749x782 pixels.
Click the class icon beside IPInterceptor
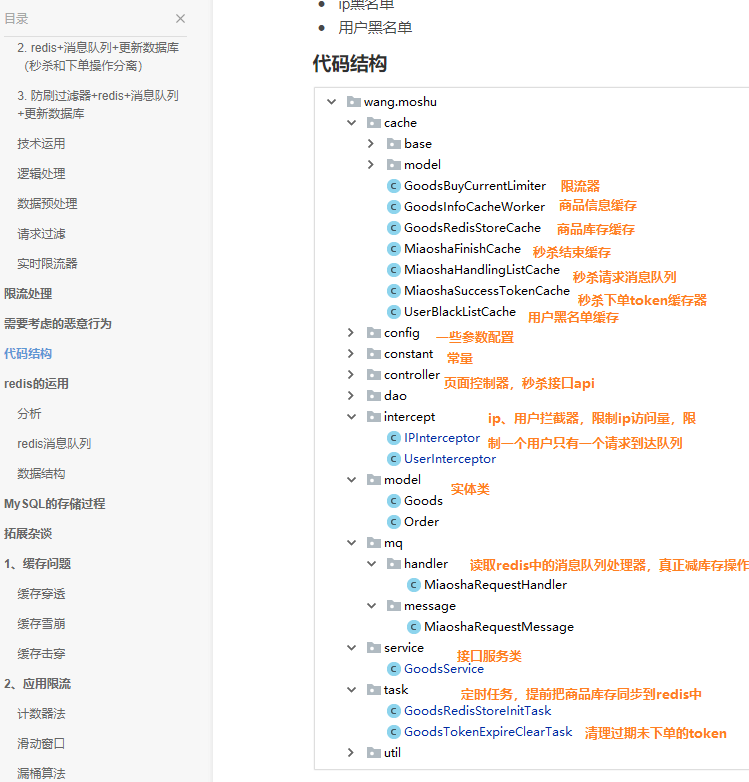tap(394, 438)
